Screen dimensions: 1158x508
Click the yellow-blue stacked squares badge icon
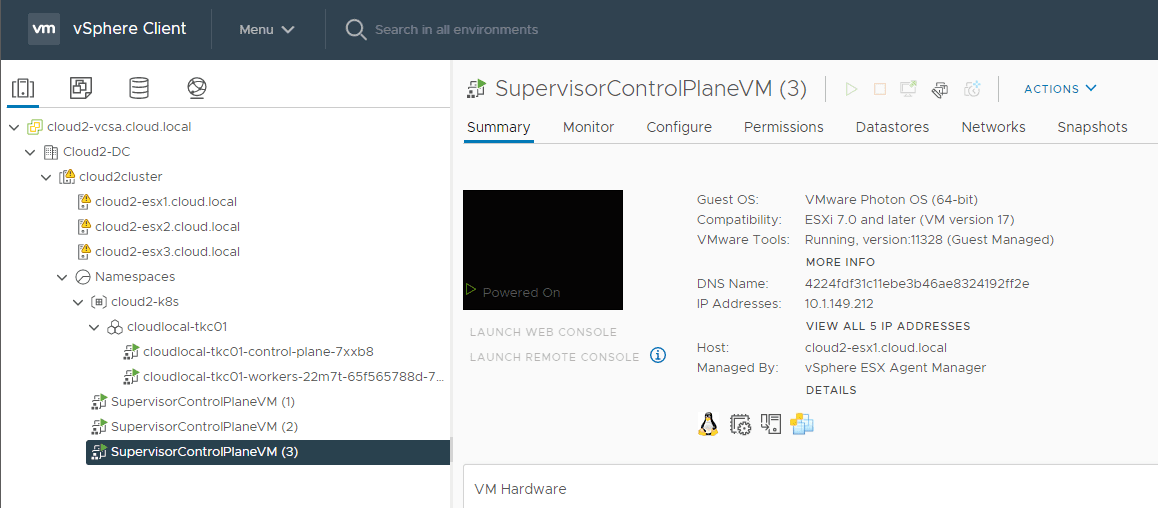(x=801, y=424)
